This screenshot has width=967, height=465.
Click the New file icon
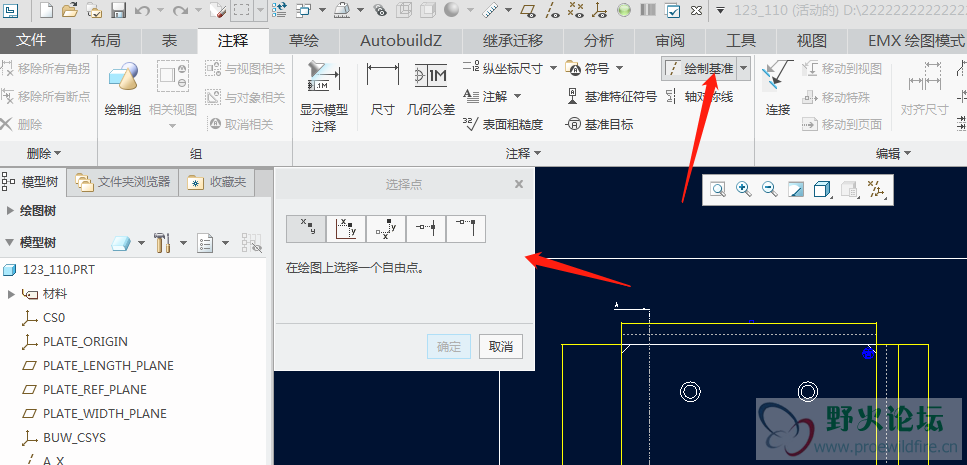click(47, 10)
